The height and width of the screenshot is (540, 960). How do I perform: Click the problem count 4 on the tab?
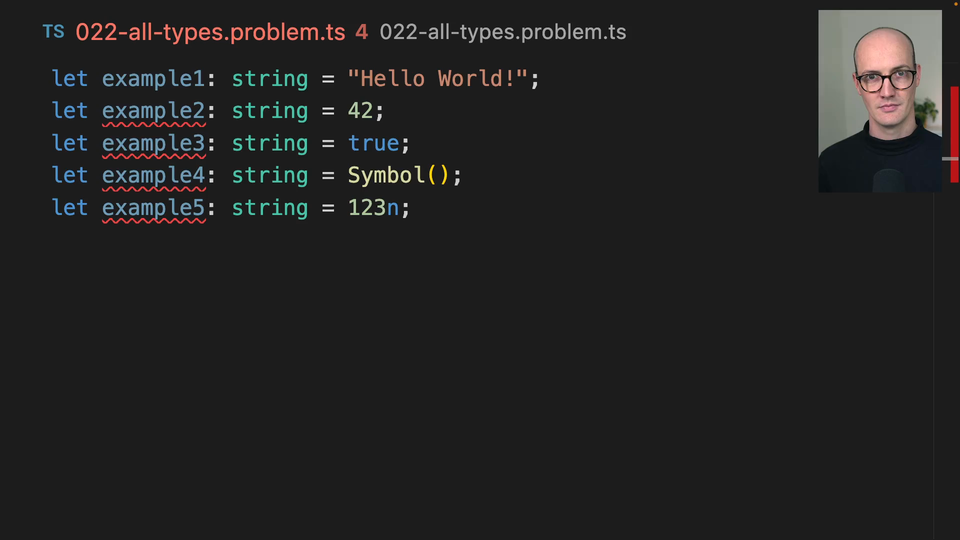tap(361, 32)
